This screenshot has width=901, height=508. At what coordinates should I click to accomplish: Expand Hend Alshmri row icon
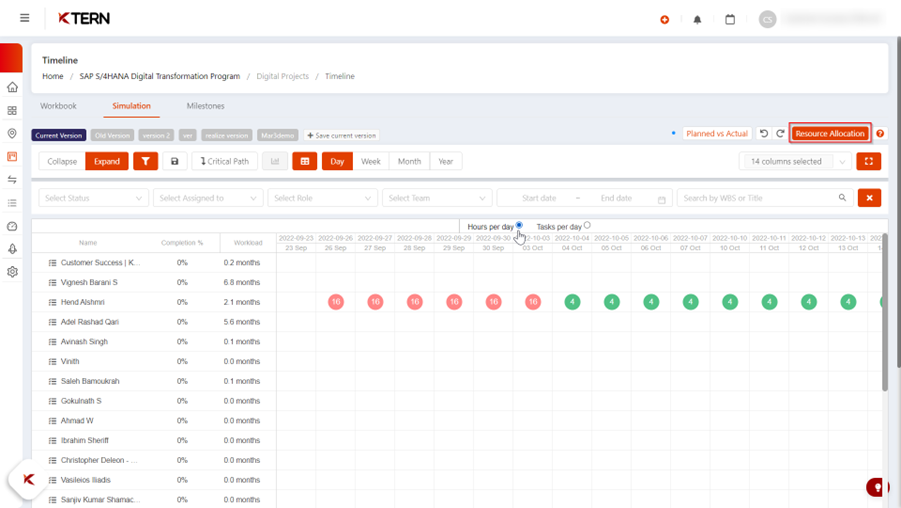[x=52, y=302]
